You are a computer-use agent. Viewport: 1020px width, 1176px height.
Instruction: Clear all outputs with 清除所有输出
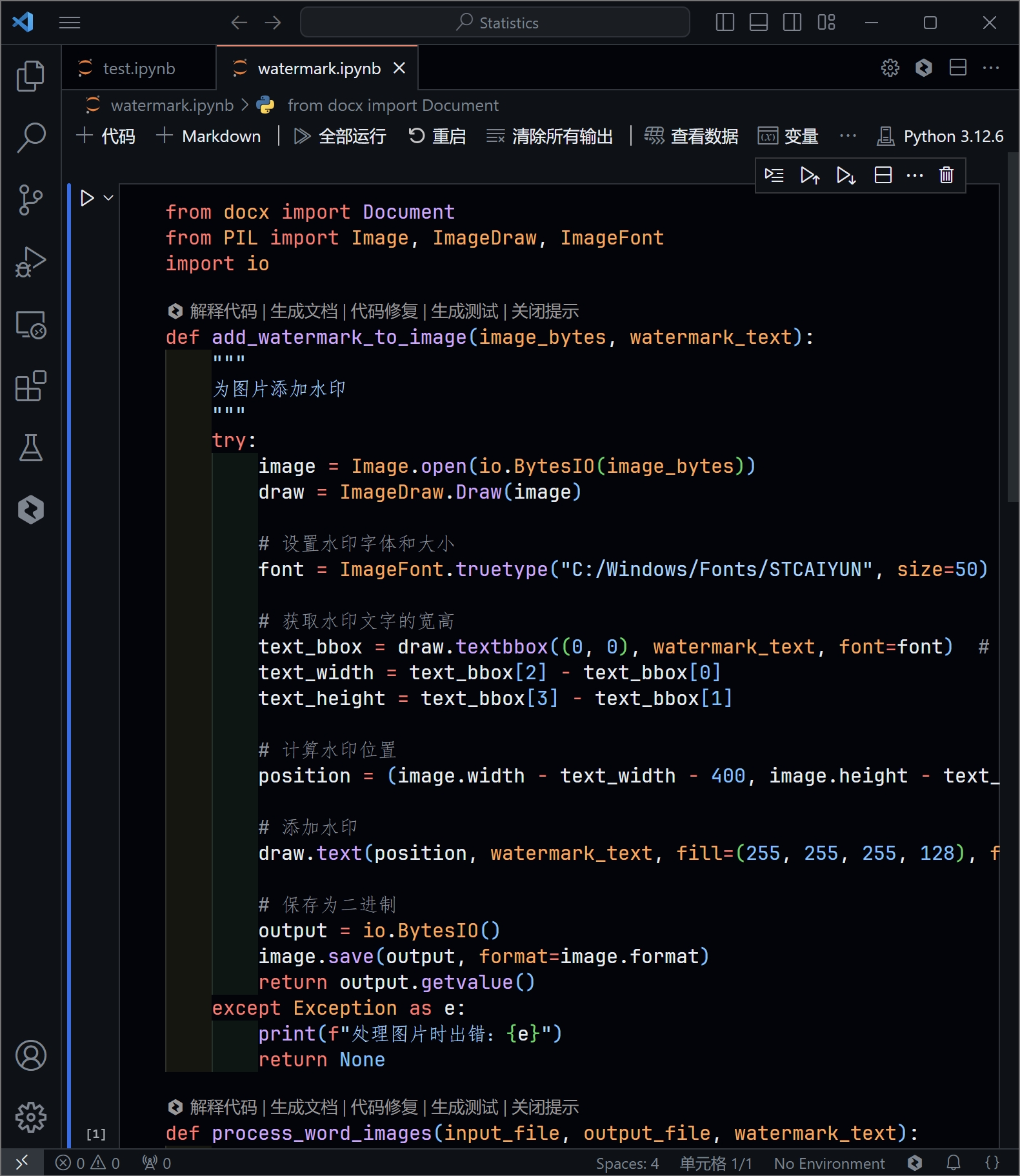pyautogui.click(x=550, y=136)
